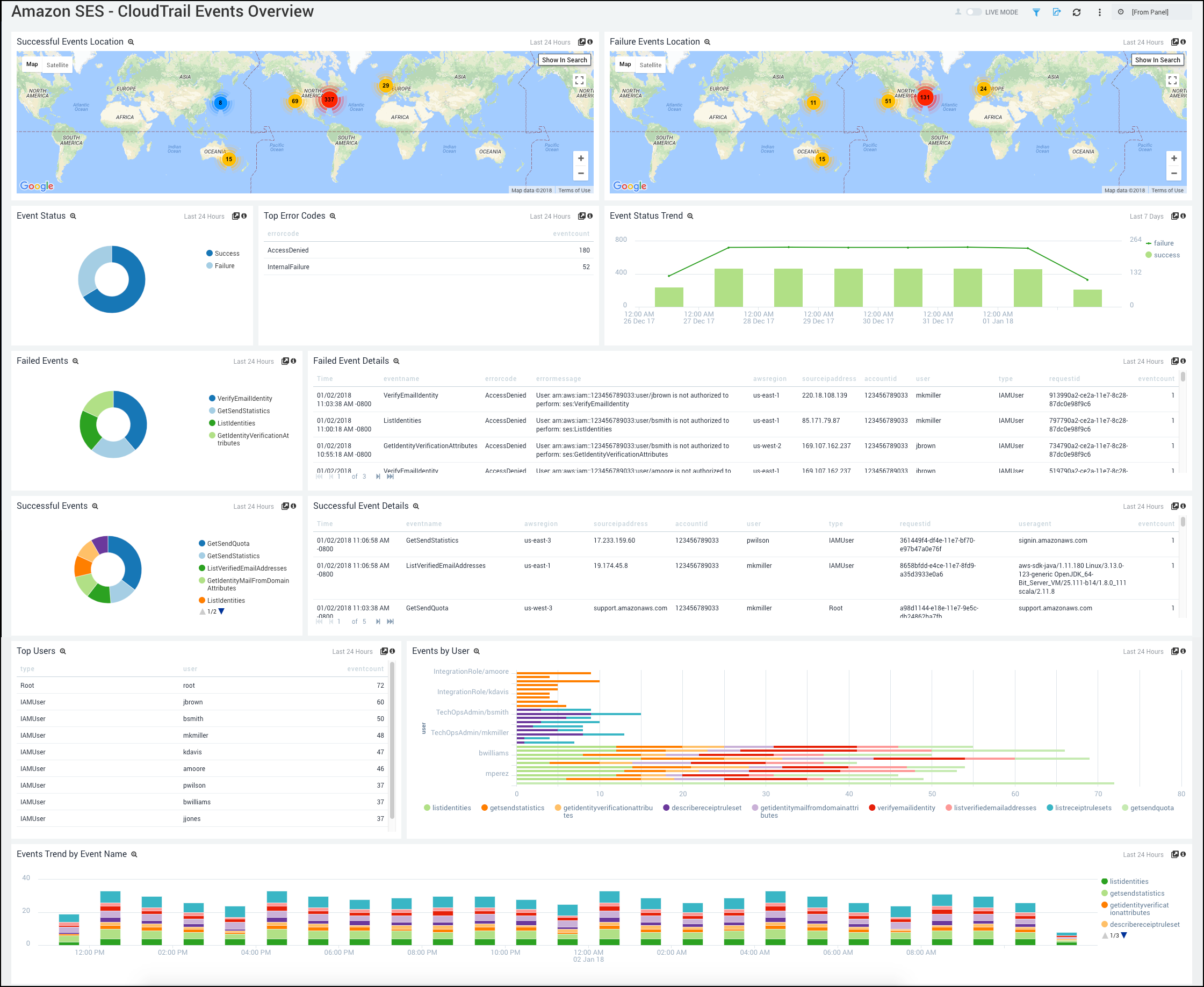
Task: Switch Successful Events map to Satellite view
Action: coord(57,65)
